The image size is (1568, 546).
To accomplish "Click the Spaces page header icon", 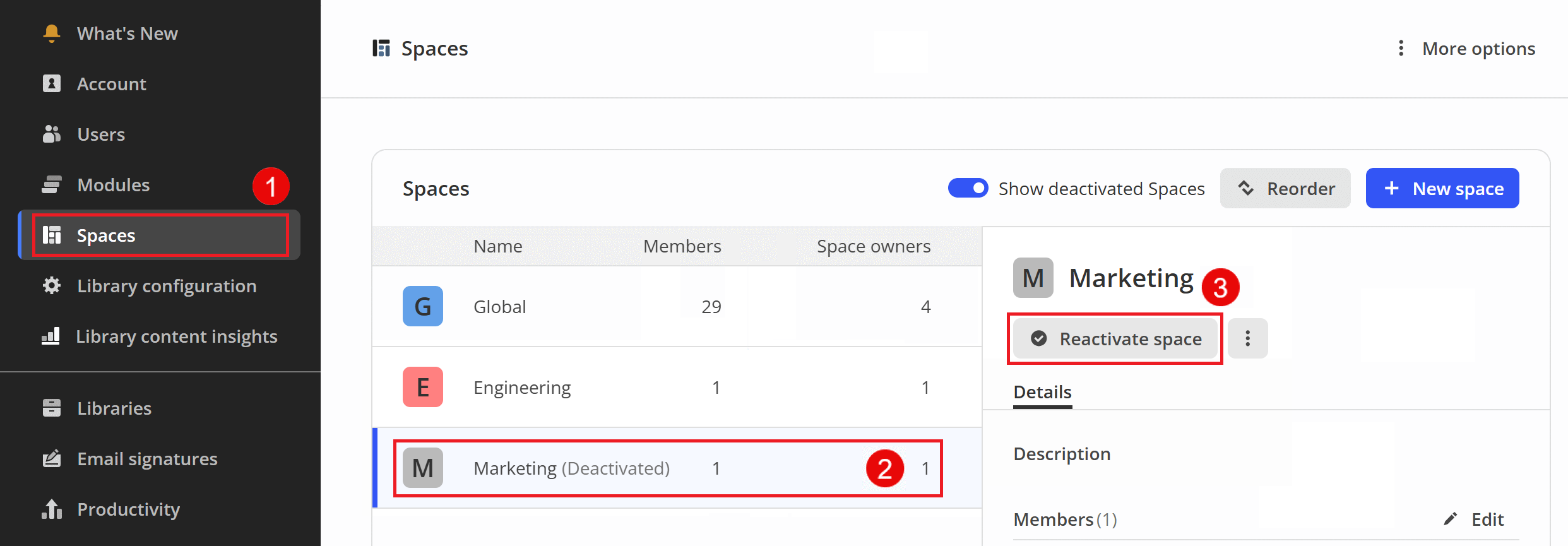I will (x=381, y=48).
